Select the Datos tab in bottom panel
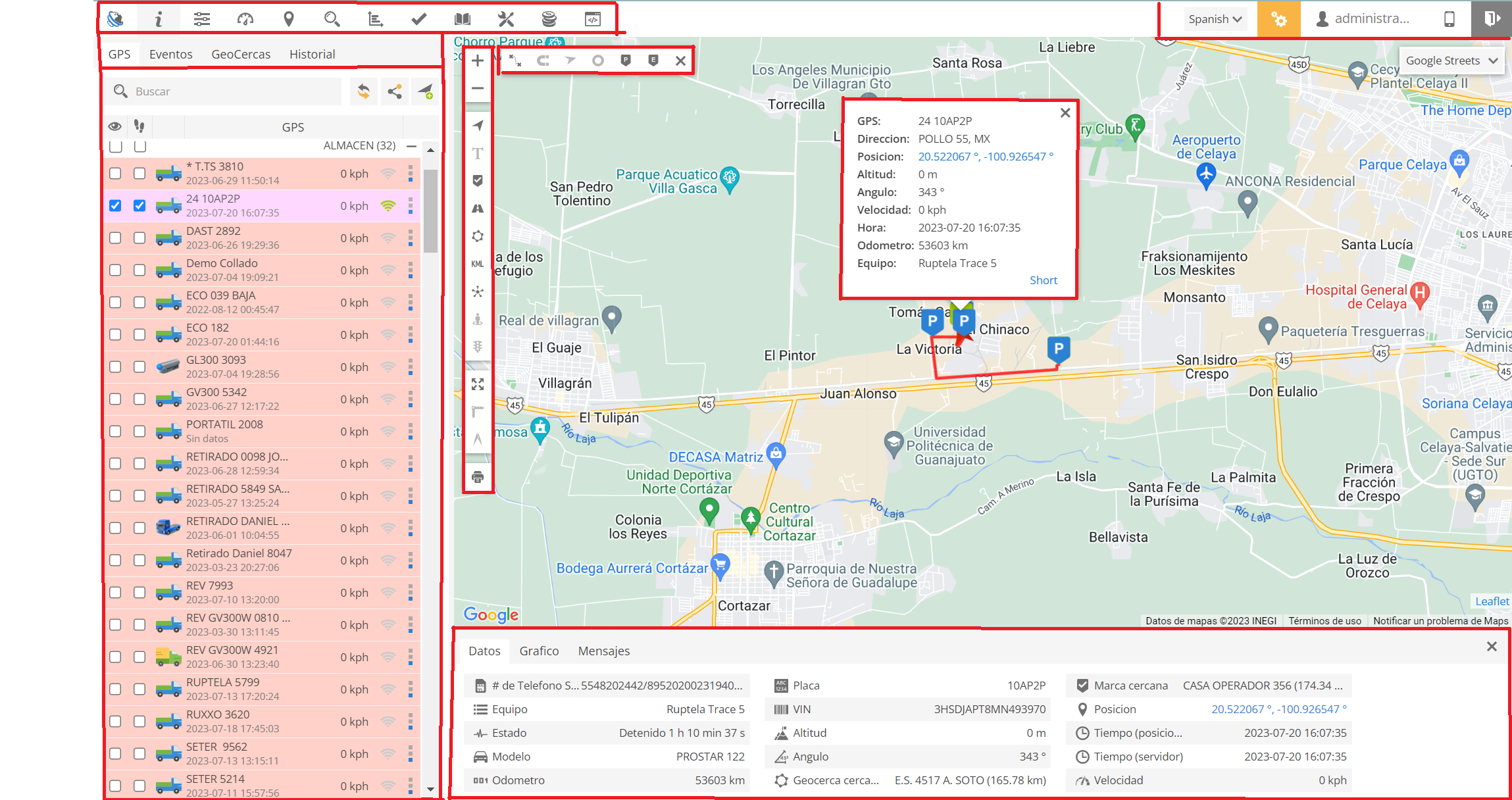 [x=484, y=651]
